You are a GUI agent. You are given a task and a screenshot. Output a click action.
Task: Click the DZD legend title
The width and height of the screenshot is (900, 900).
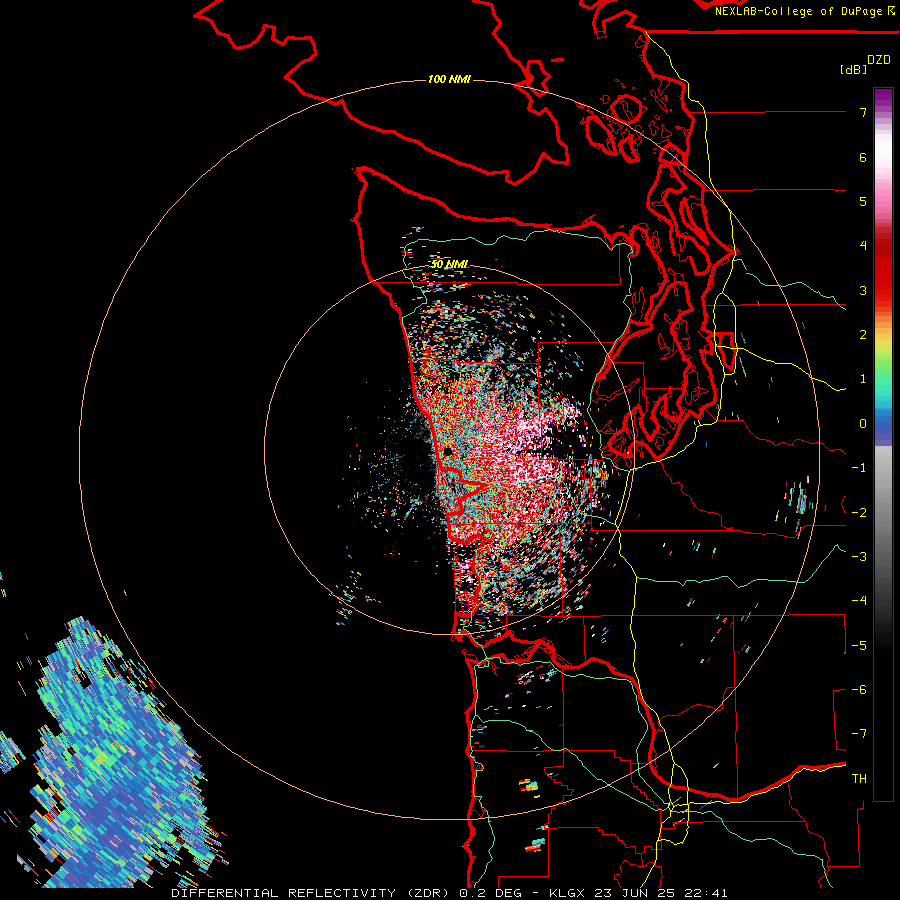(879, 60)
